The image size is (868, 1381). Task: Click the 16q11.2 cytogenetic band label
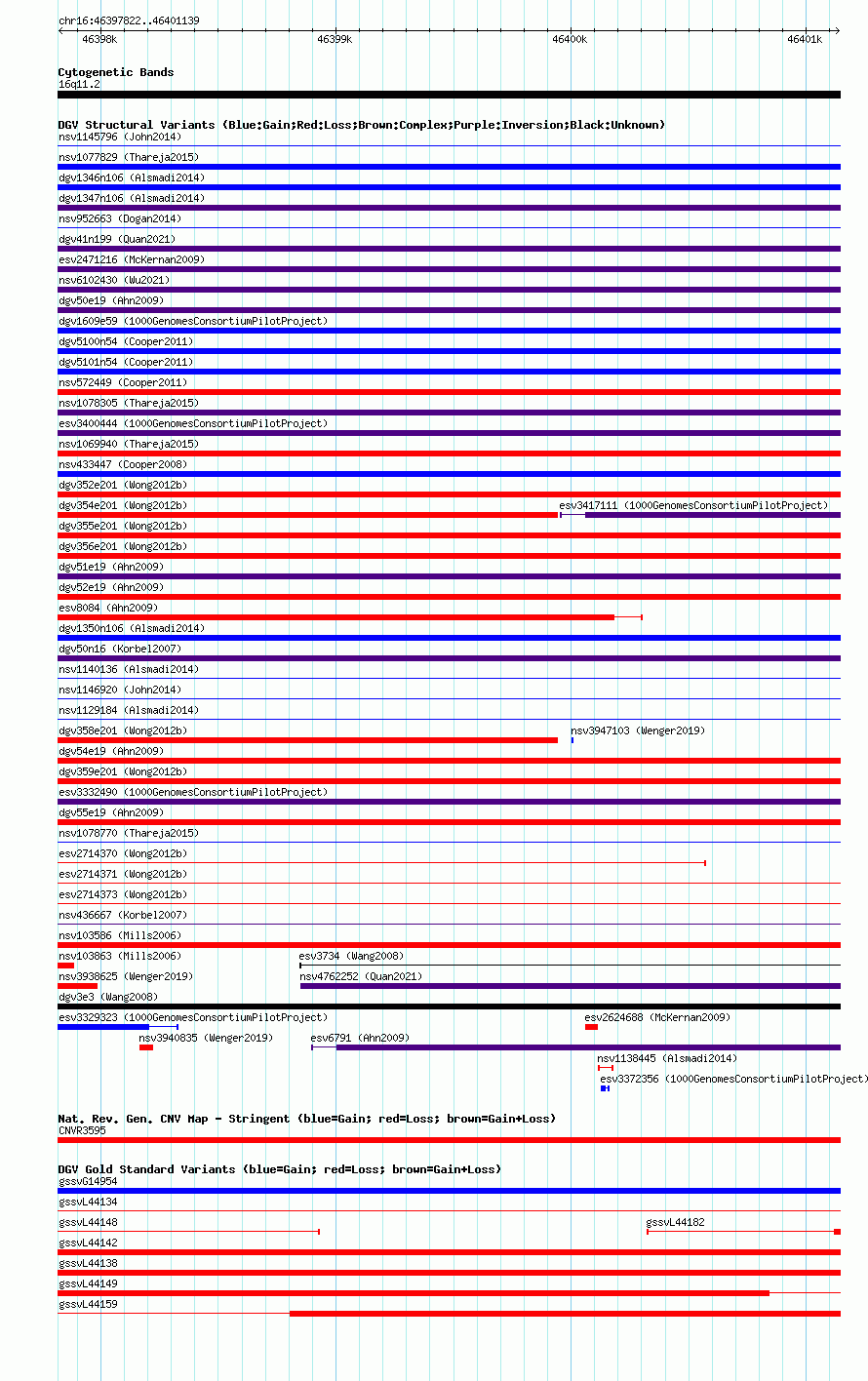(79, 84)
